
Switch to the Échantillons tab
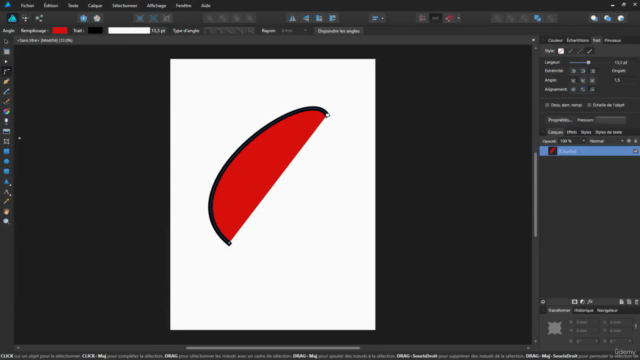coord(578,40)
